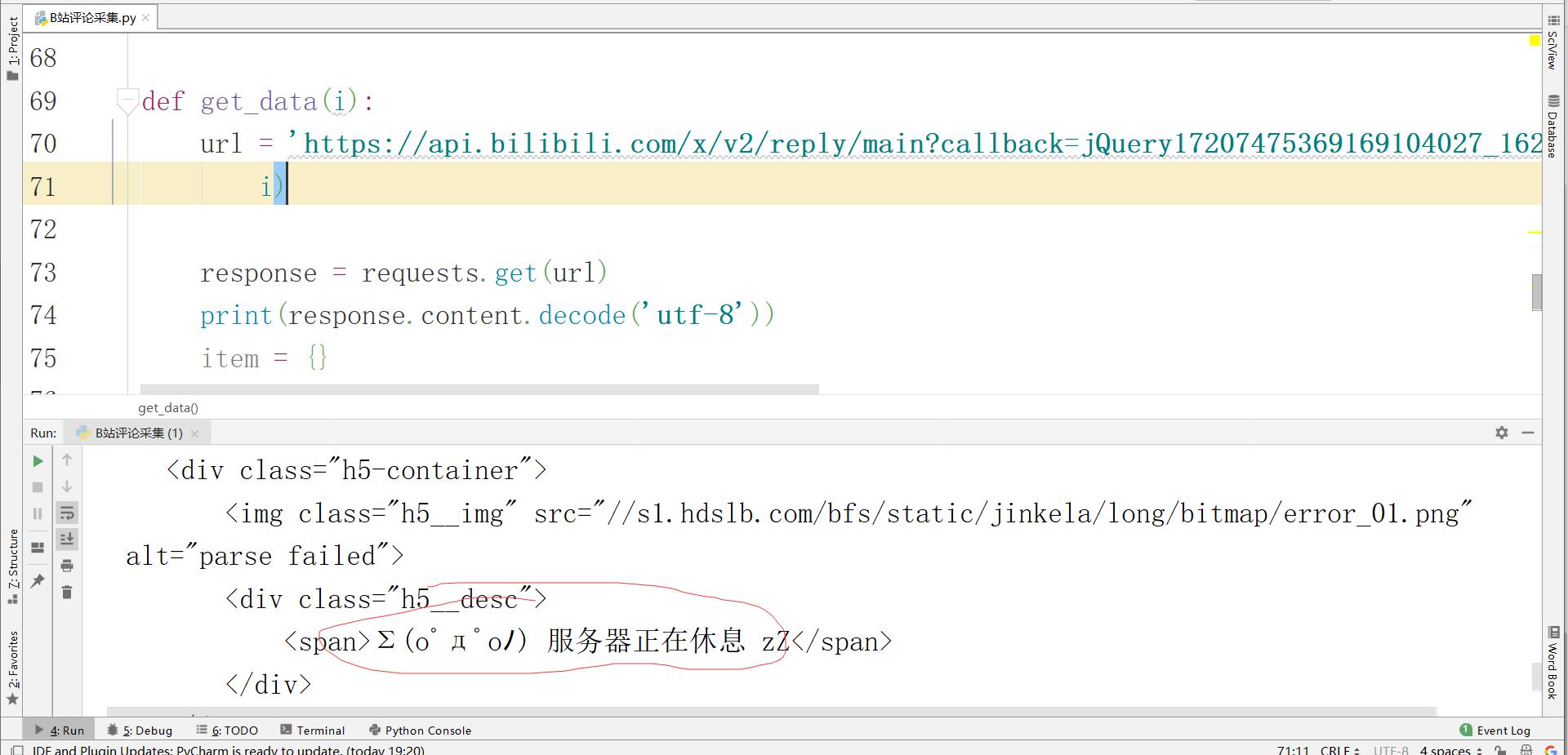Click the 服务器正在休息 console text
The width and height of the screenshot is (1568, 755).
point(645,641)
